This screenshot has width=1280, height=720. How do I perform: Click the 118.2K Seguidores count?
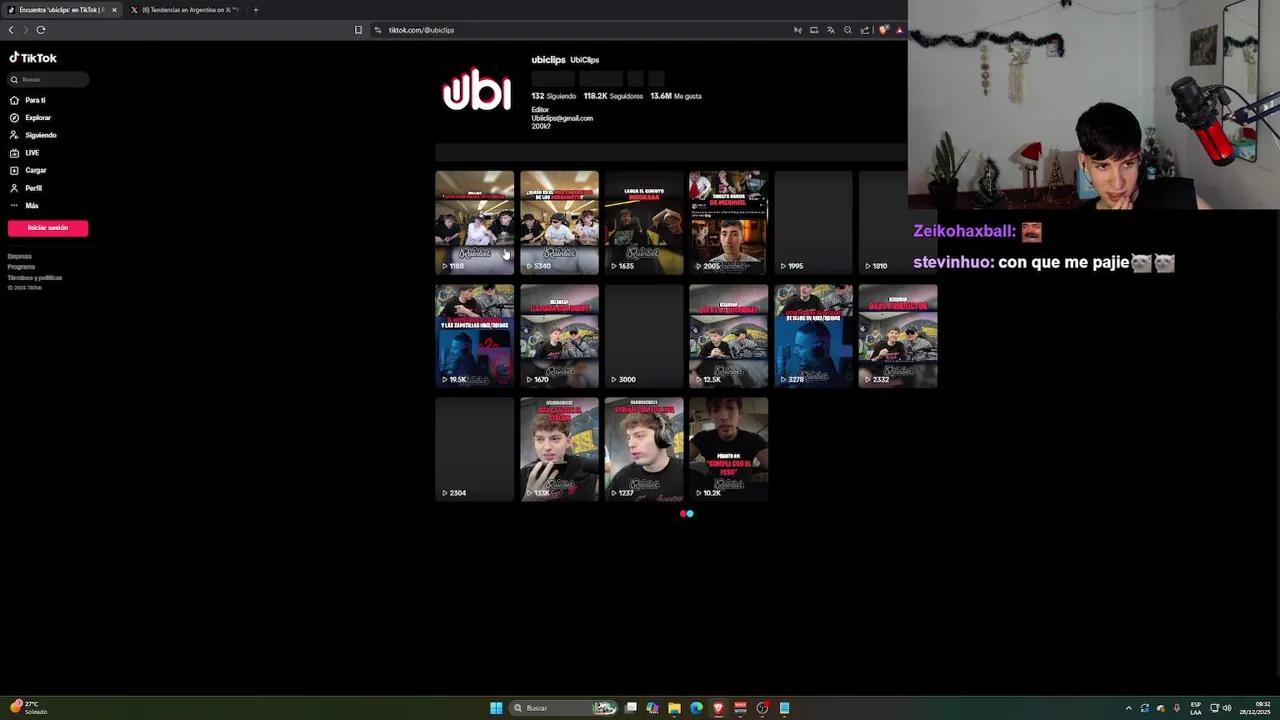tap(613, 96)
